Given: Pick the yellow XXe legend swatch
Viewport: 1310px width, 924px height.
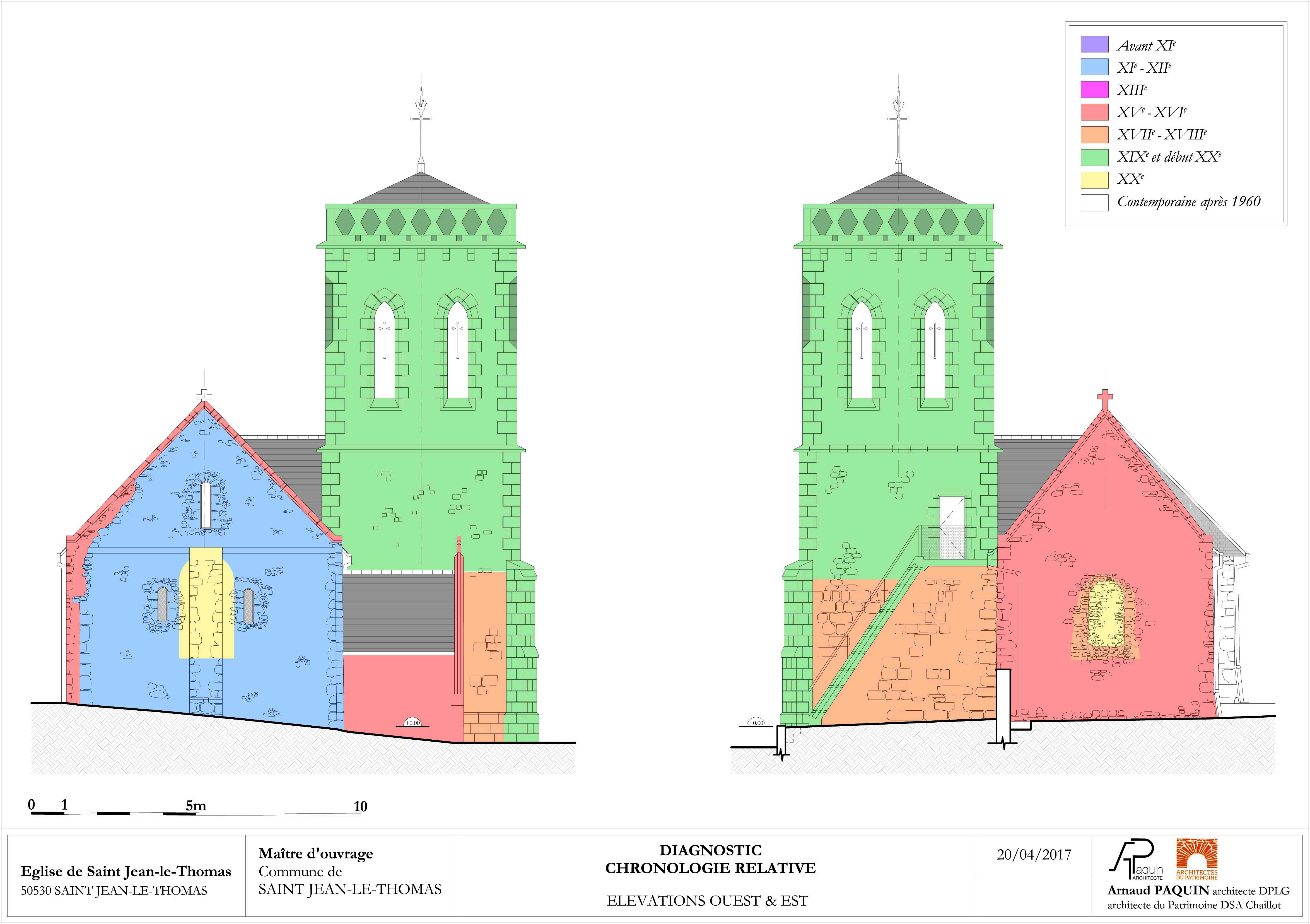Looking at the screenshot, I should point(1094,180).
